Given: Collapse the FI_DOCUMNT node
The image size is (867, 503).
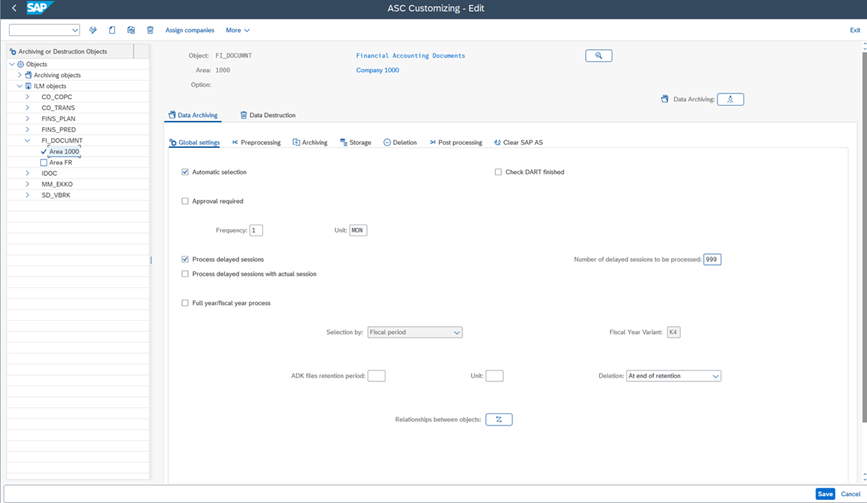Looking at the screenshot, I should click(x=27, y=140).
